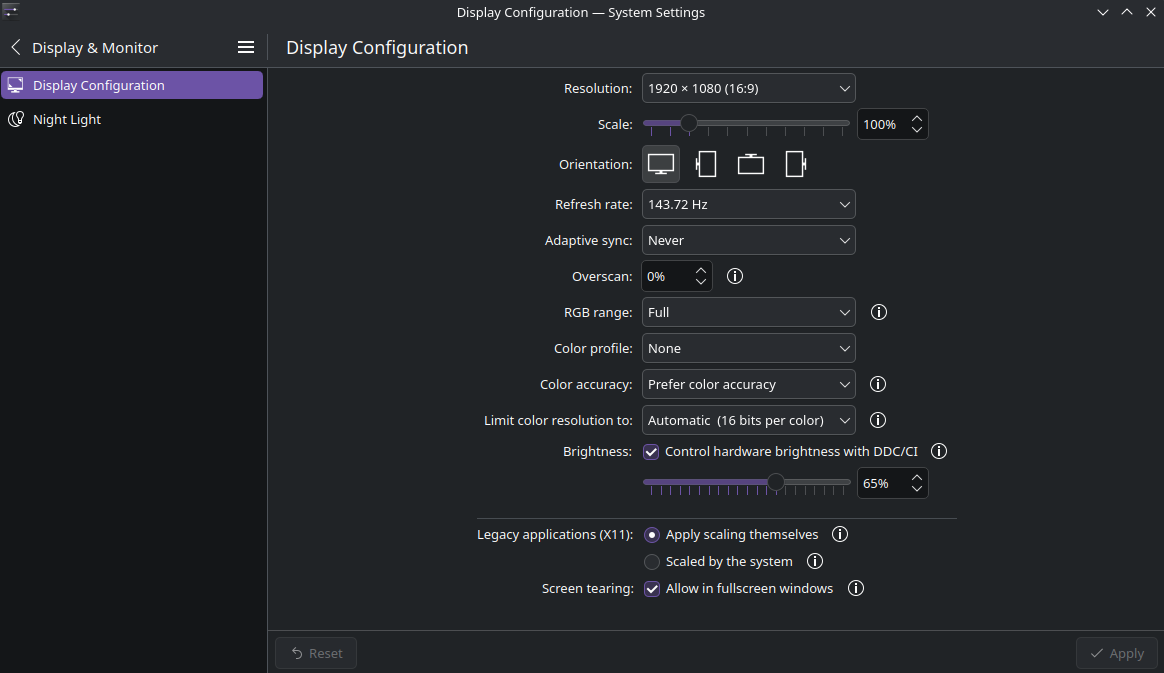Toggle Control hardware brightness with DDC/CI
This screenshot has height=673, width=1164.
click(651, 452)
